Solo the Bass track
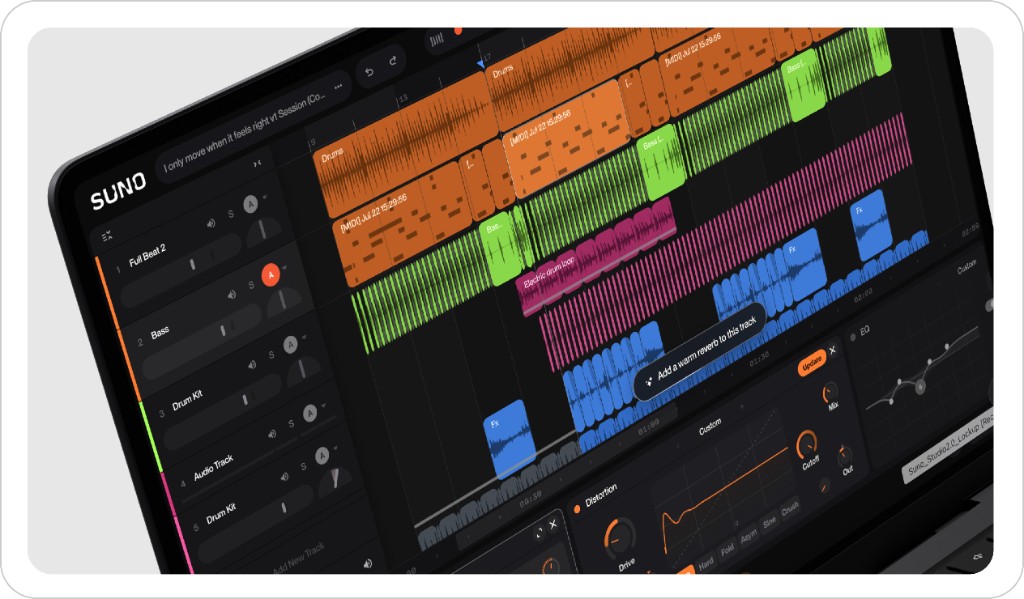This screenshot has width=1024, height=599. tap(251, 285)
